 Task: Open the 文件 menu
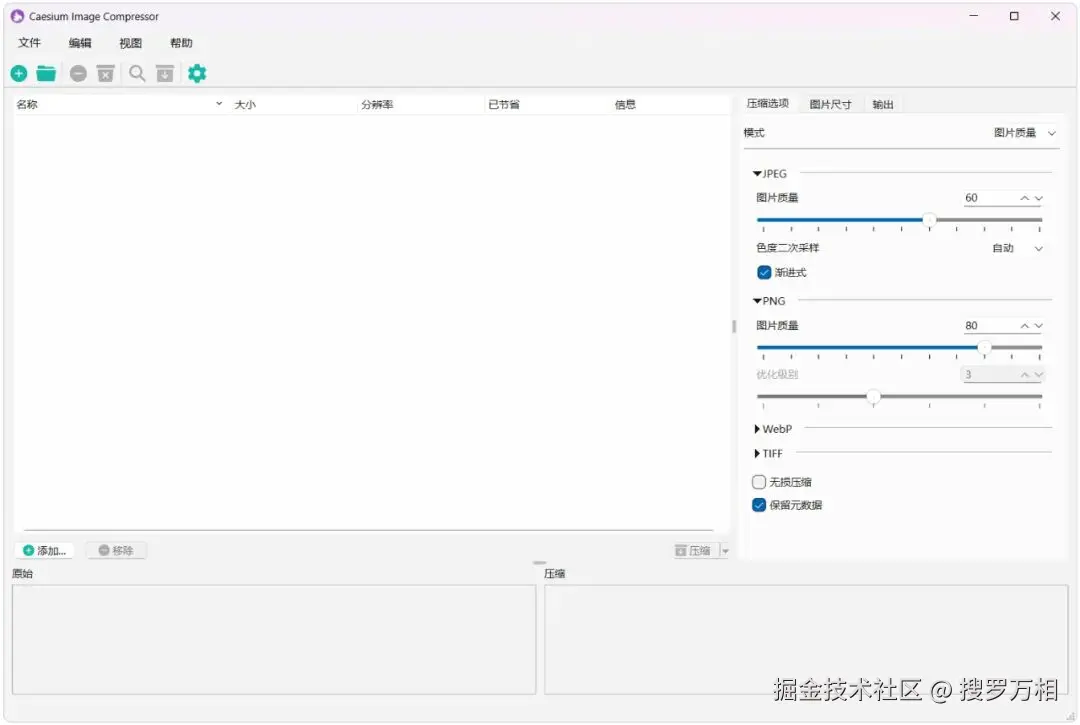[x=30, y=43]
